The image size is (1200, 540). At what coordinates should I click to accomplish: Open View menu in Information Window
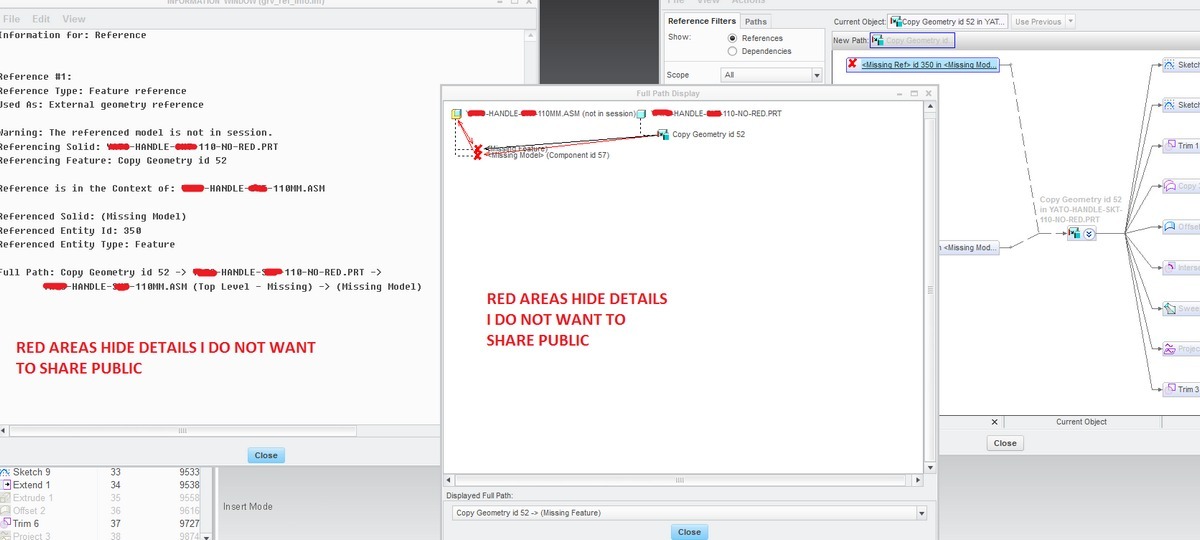click(74, 19)
